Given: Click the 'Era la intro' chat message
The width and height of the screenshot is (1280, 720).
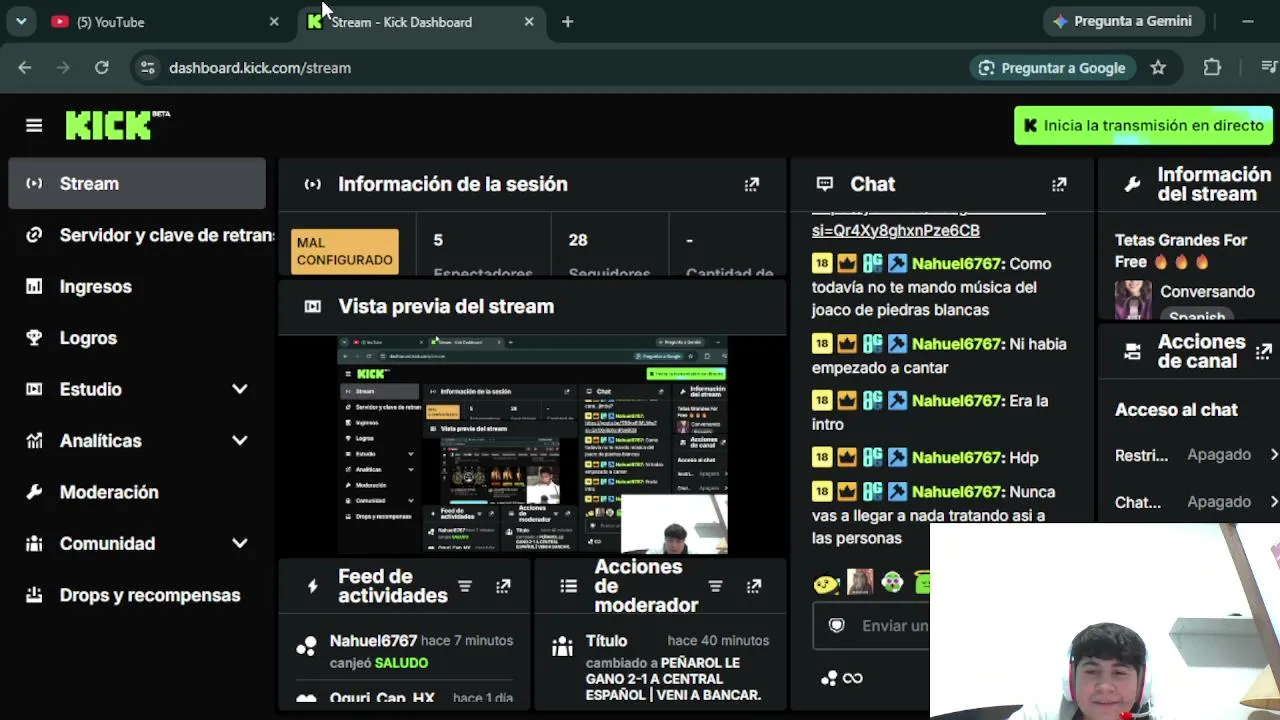Looking at the screenshot, I should (931, 412).
